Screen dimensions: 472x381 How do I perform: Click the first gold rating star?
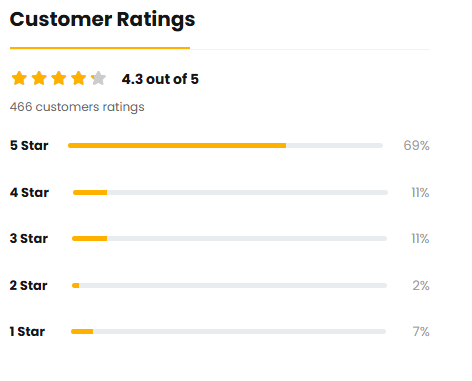[19, 78]
